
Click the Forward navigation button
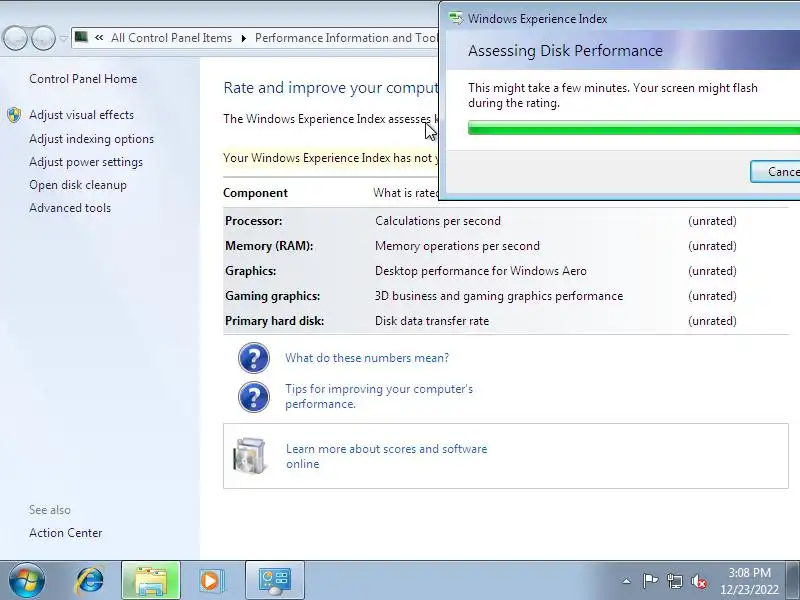(x=43, y=38)
